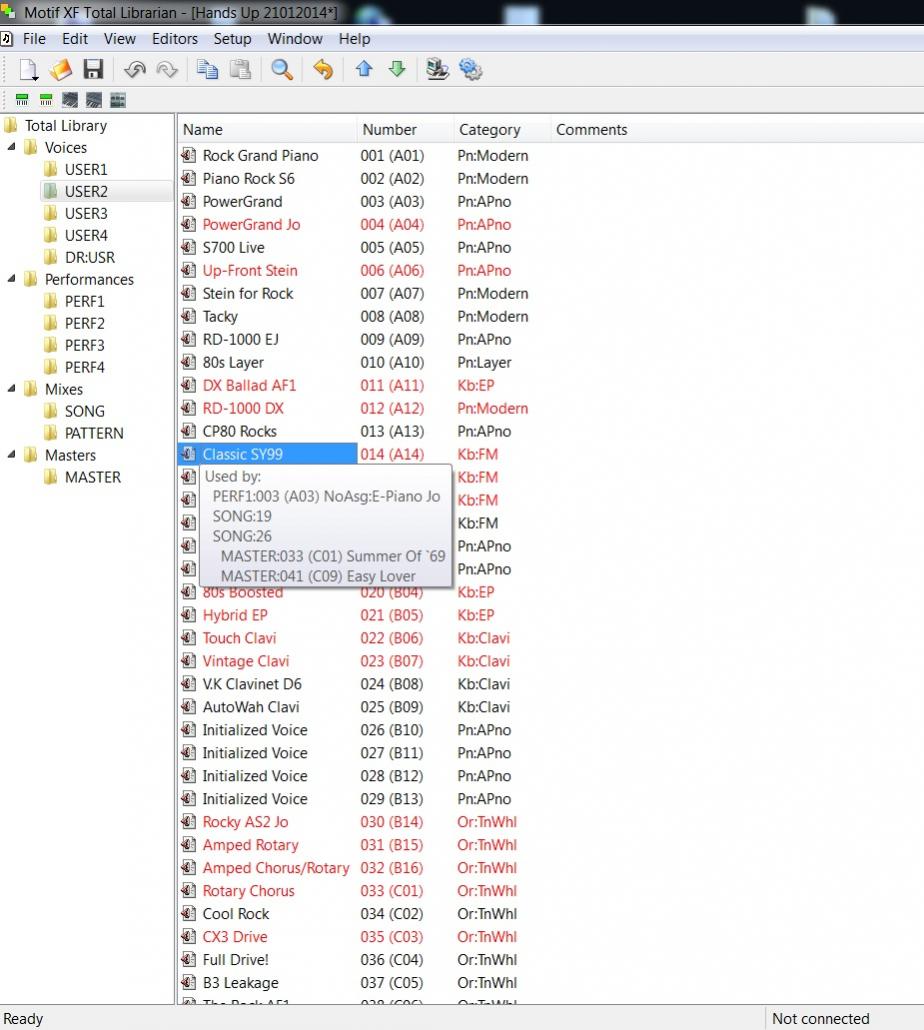Click voice icon beside Cool Rock
This screenshot has width=924, height=1030.
(189, 914)
